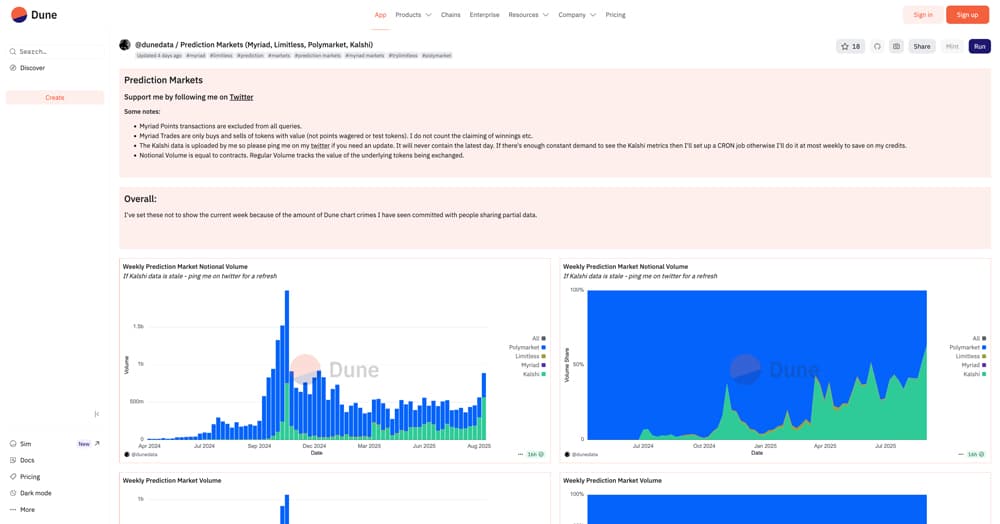Screen dimensions: 1000x524
Task: Click the magnifier icon in the search field
Action: click(x=13, y=51)
